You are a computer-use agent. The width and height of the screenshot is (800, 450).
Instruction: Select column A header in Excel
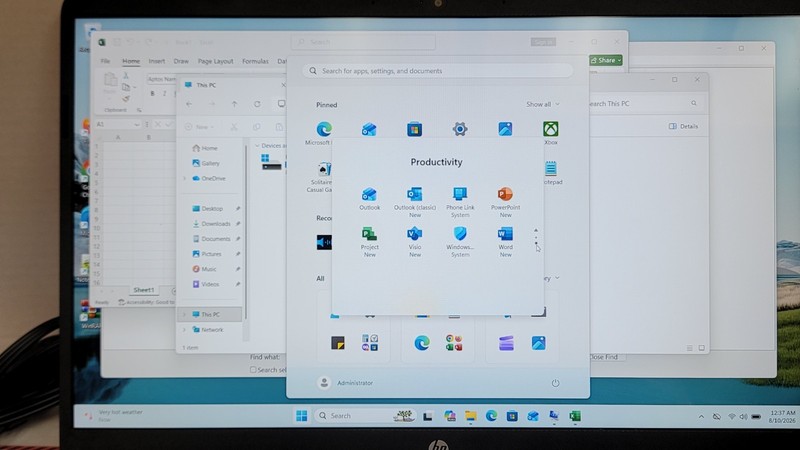[118, 137]
